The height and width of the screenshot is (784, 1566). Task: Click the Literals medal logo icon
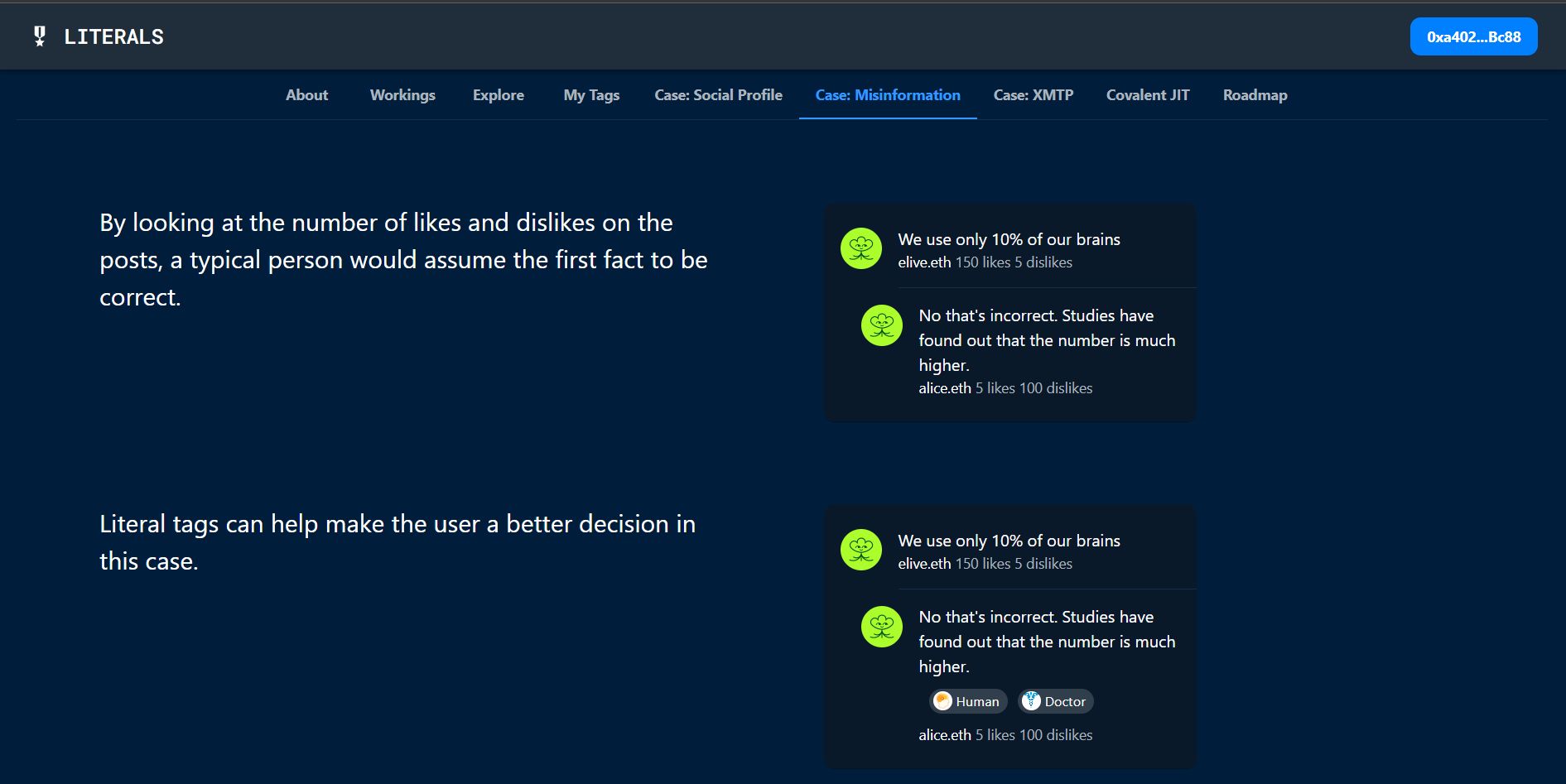click(39, 36)
